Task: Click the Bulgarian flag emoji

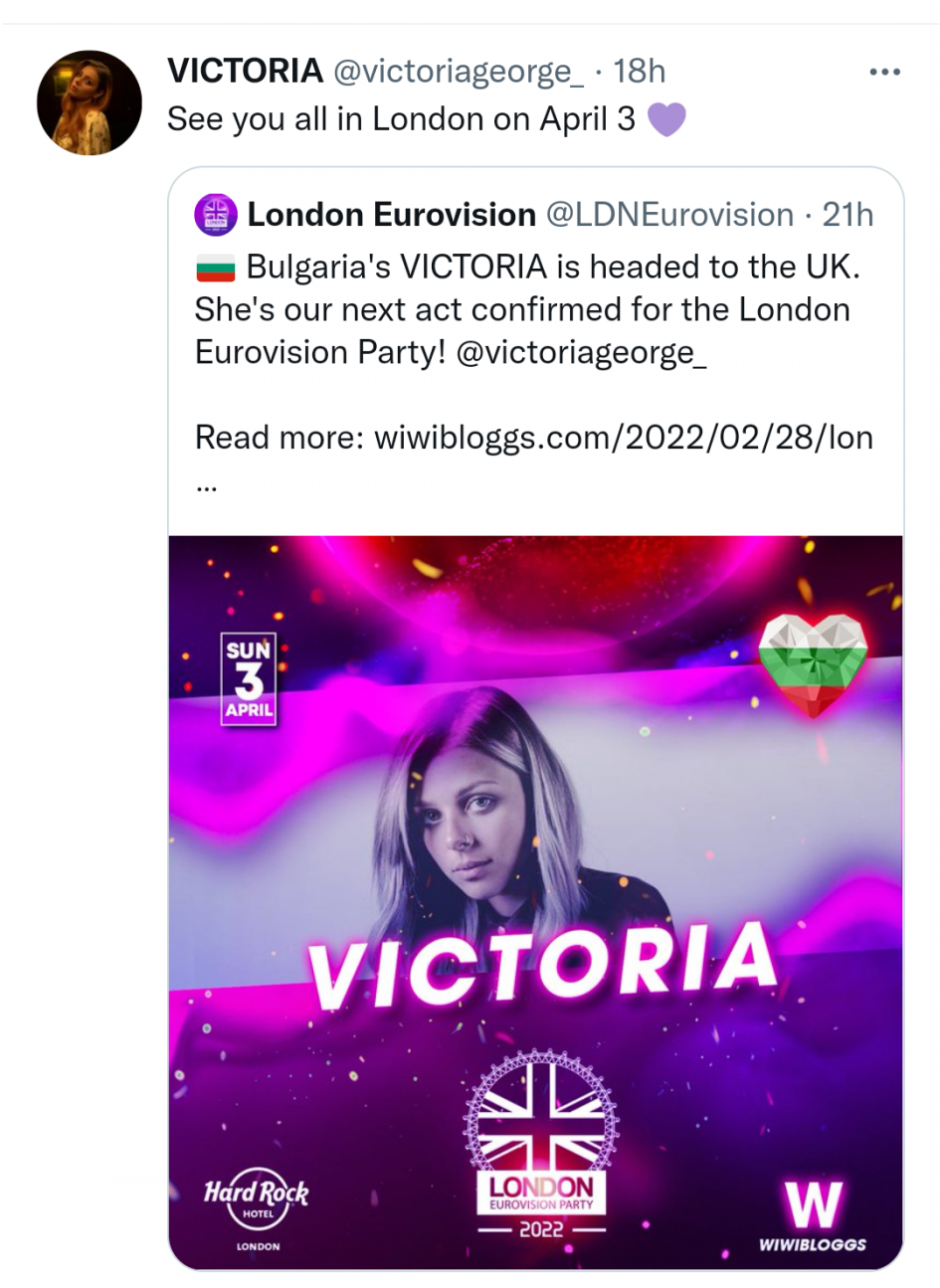Action: click(x=215, y=268)
